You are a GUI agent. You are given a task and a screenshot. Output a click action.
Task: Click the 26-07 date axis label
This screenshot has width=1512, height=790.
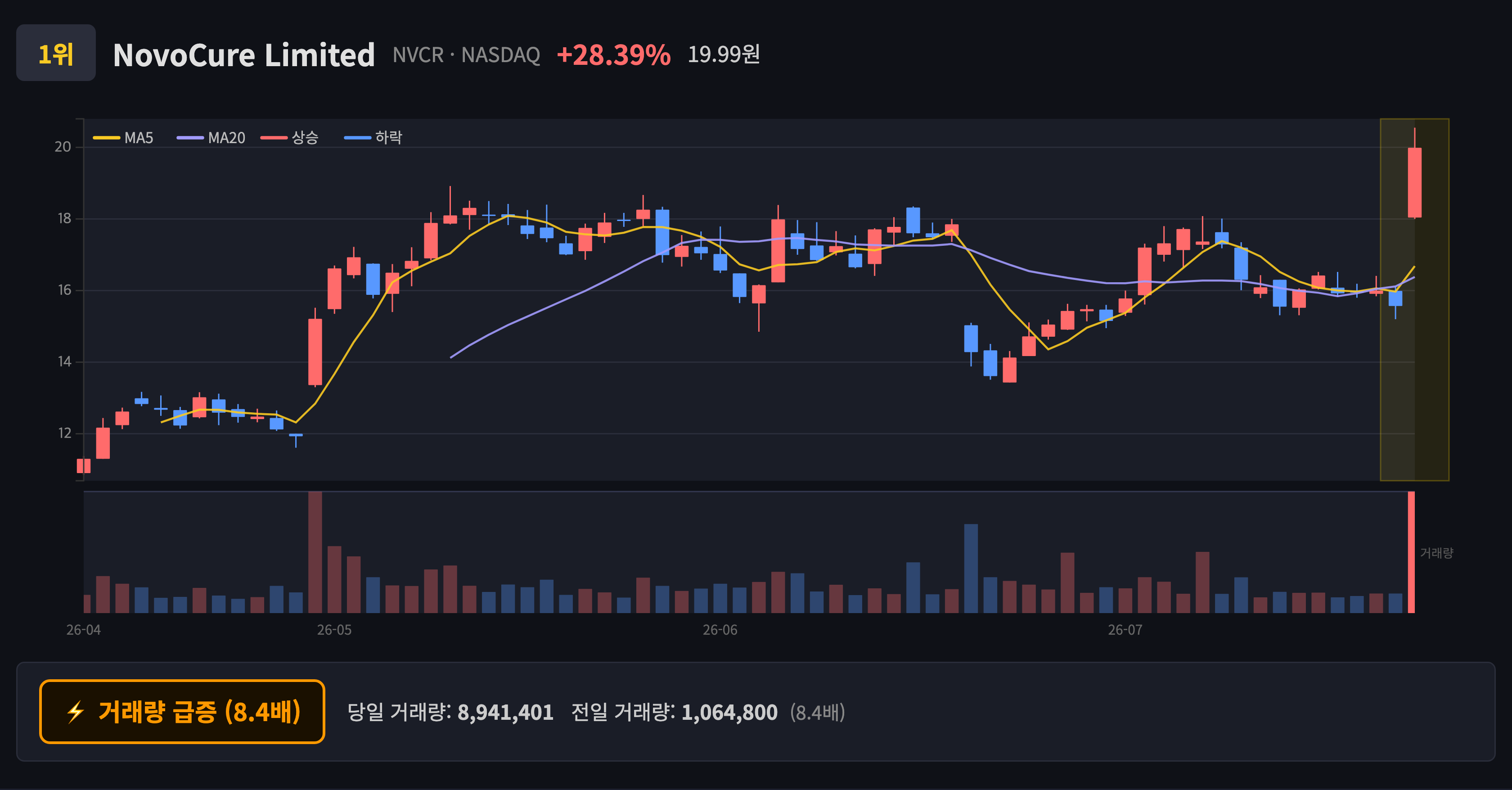click(x=1125, y=630)
